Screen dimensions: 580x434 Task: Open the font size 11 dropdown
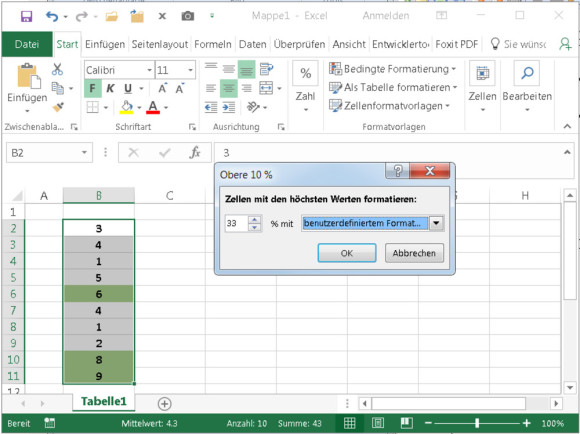[x=190, y=70]
